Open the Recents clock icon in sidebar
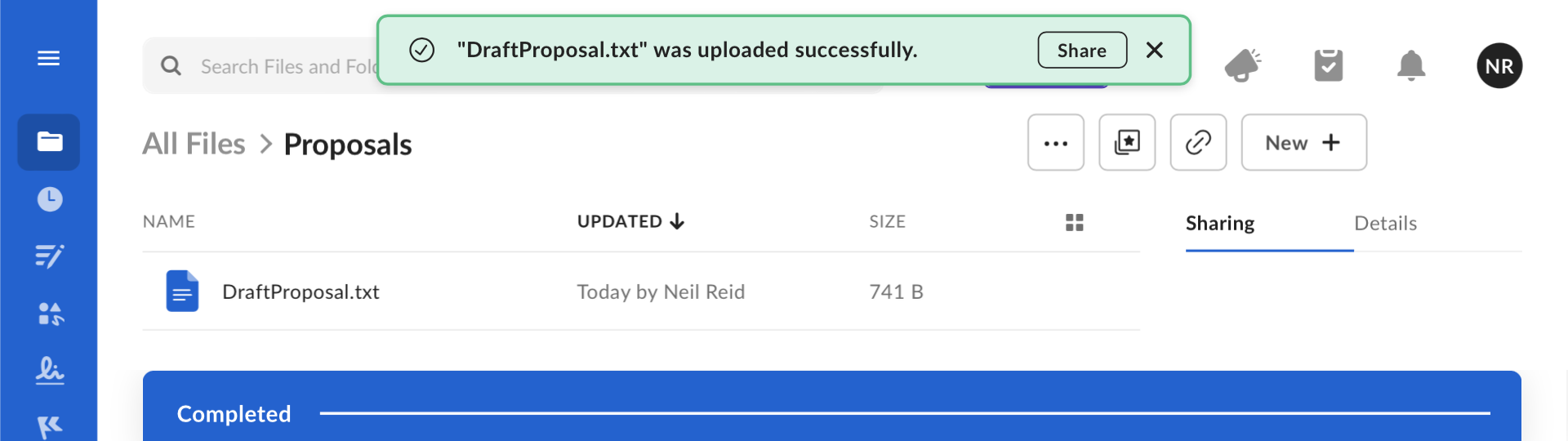 click(50, 198)
